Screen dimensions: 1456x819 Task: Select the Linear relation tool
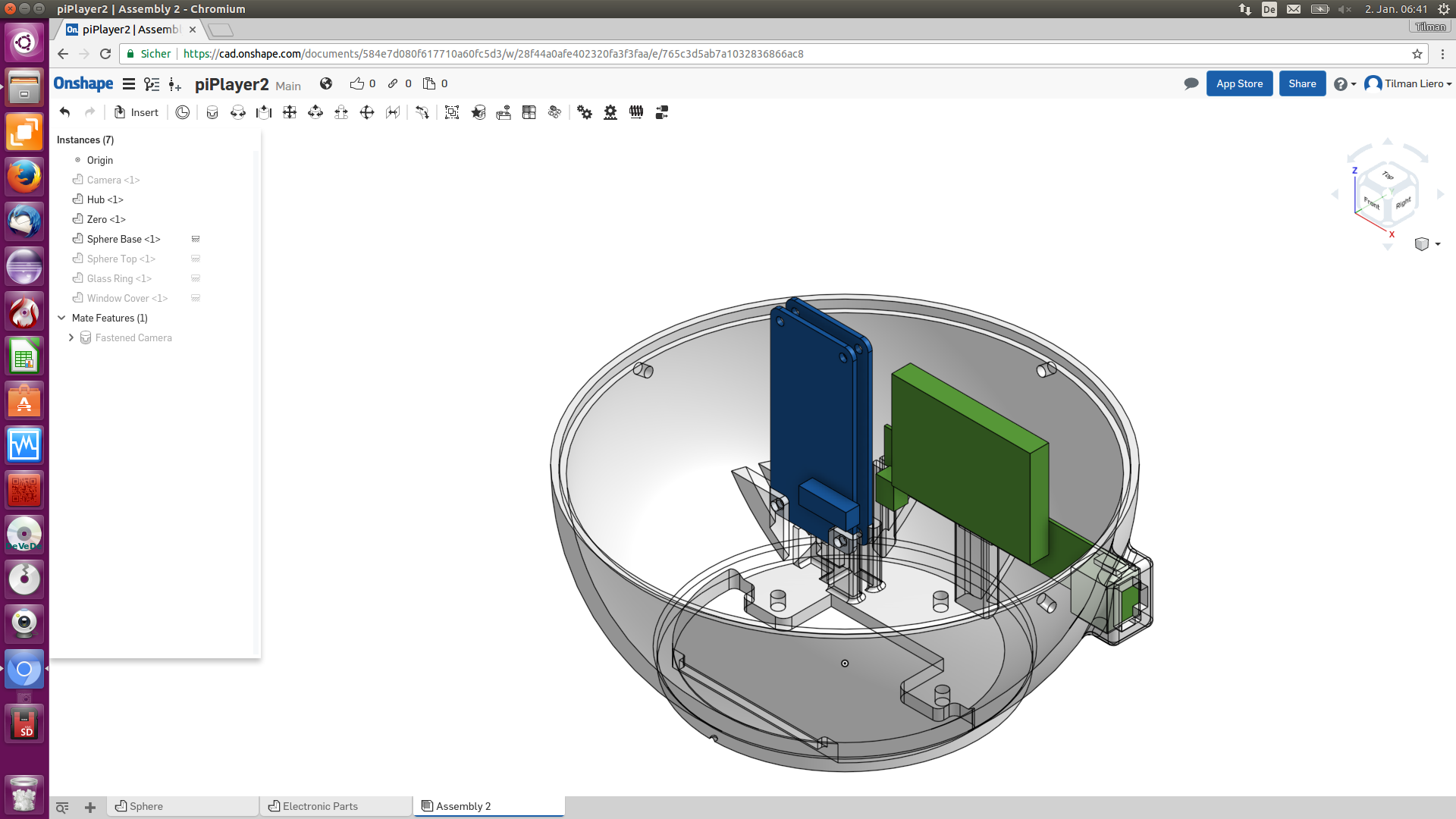click(x=662, y=112)
